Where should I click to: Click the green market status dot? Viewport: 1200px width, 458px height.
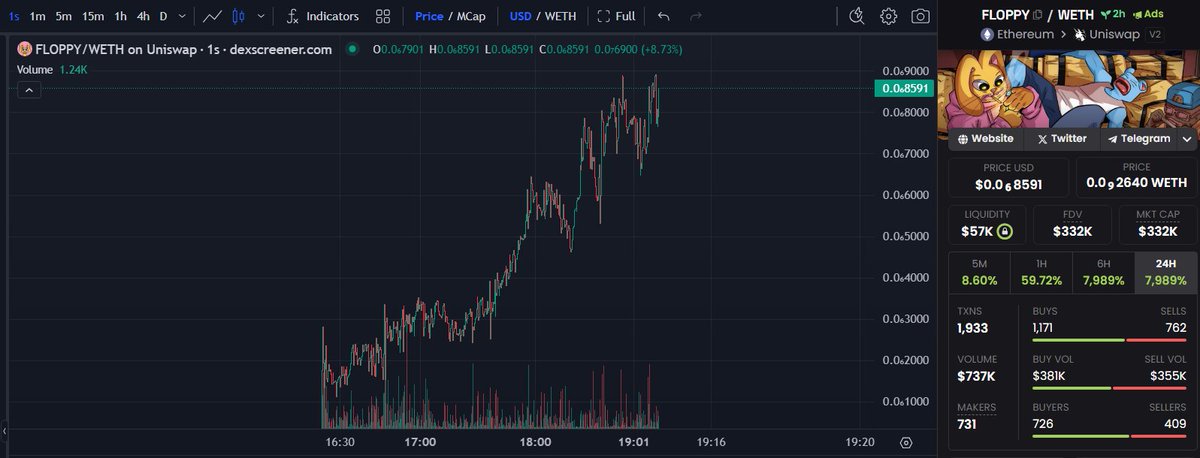pyautogui.click(x=351, y=49)
